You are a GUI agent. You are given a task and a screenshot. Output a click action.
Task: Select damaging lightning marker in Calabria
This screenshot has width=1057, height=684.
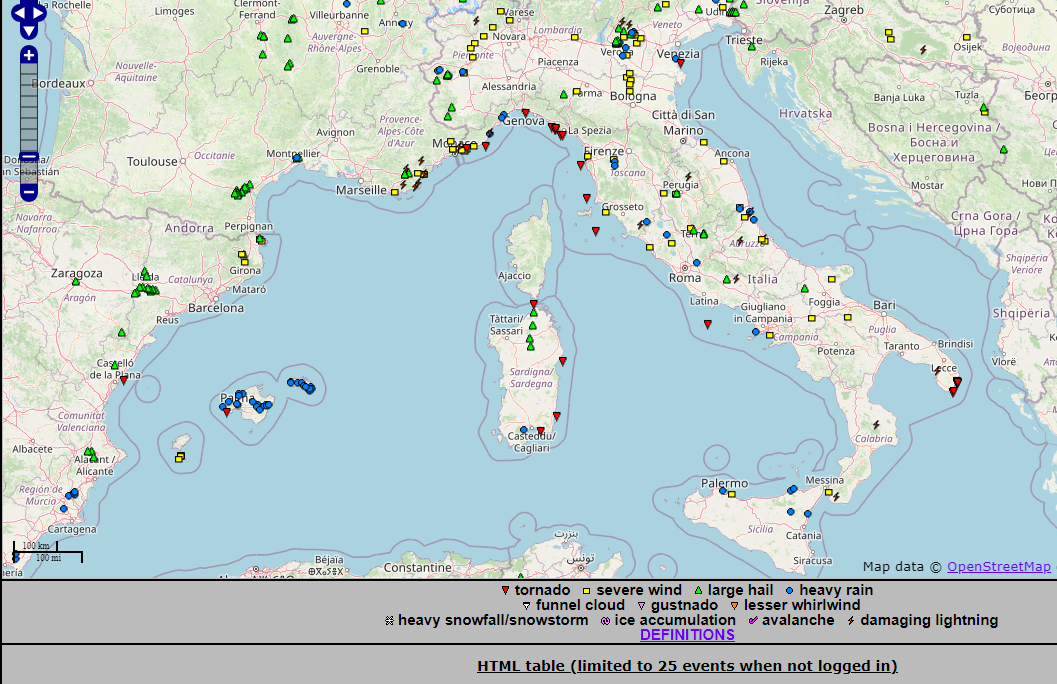pyautogui.click(x=876, y=424)
